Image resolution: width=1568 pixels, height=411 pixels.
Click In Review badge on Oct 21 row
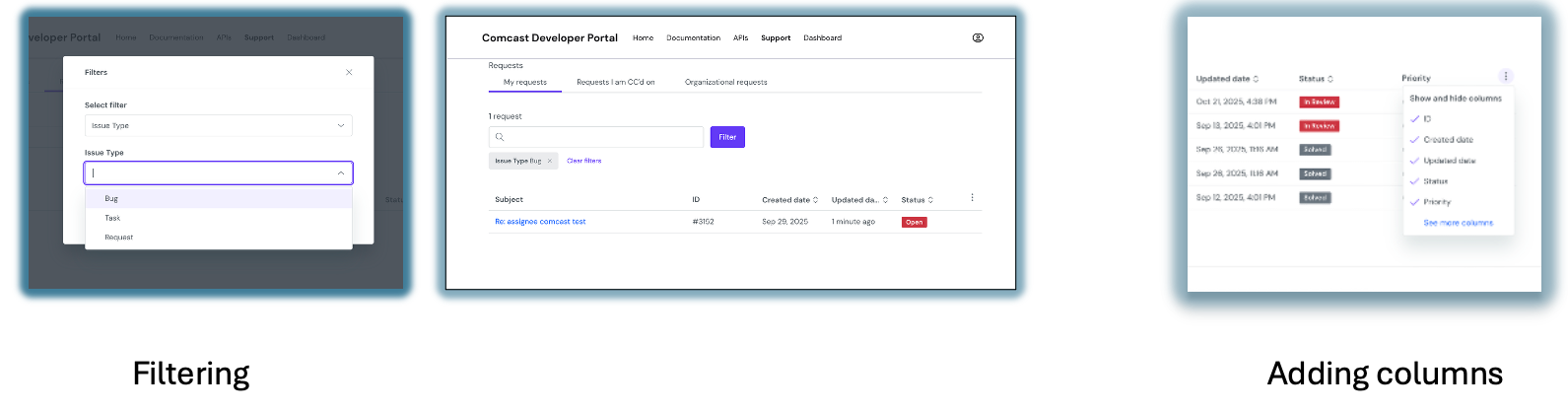pyautogui.click(x=1319, y=102)
